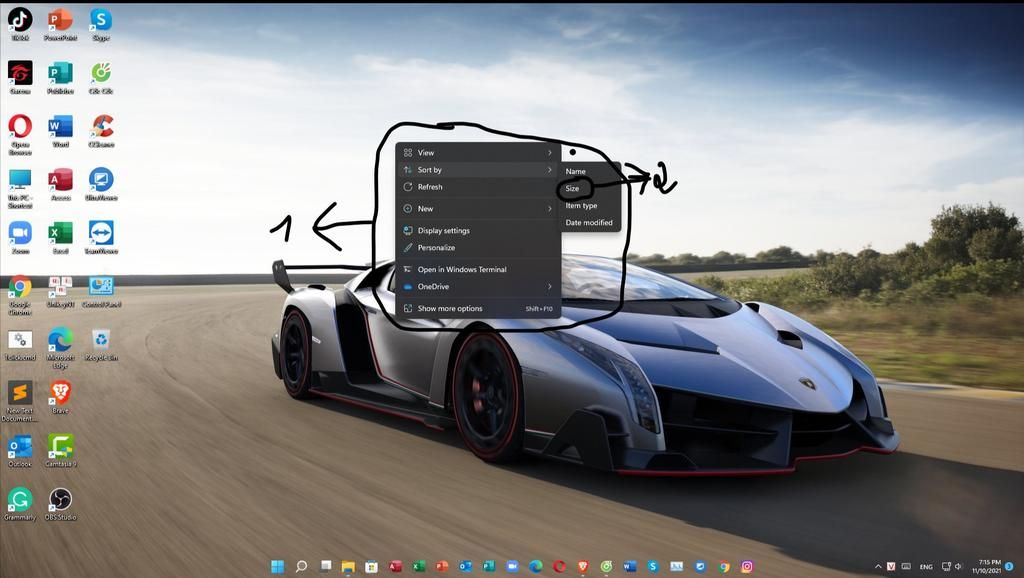Select the Control Panel desktop icon

[x=101, y=291]
